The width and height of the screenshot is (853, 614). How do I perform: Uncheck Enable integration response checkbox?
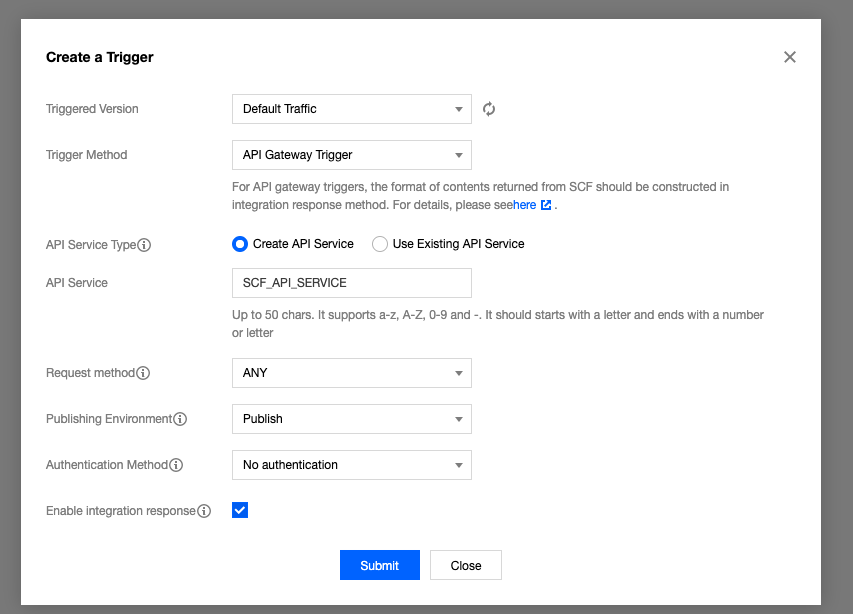tap(240, 510)
